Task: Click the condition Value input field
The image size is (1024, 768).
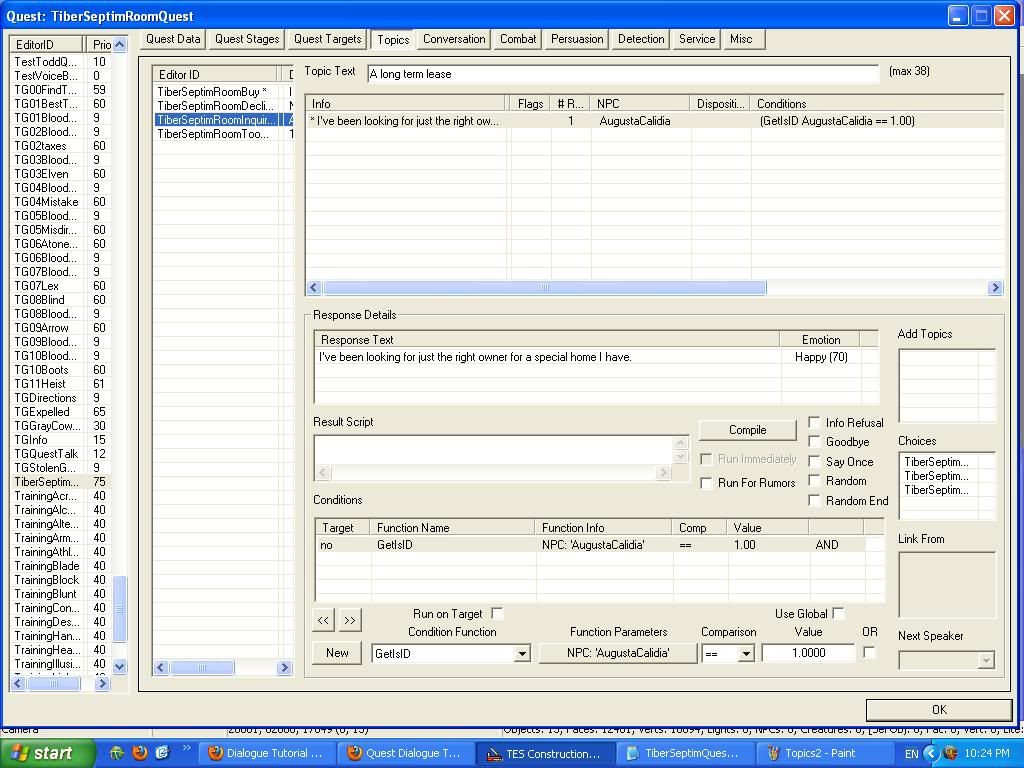Action: tap(808, 653)
